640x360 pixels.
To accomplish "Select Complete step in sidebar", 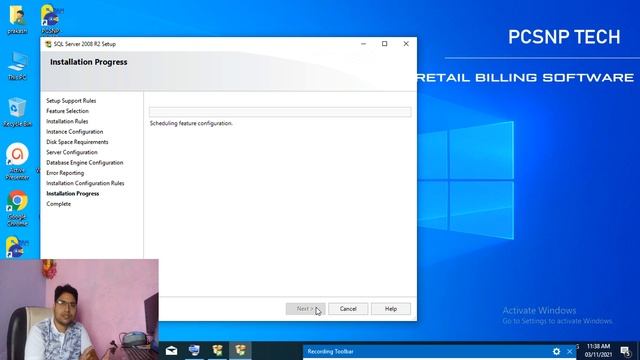I will pyautogui.click(x=58, y=204).
